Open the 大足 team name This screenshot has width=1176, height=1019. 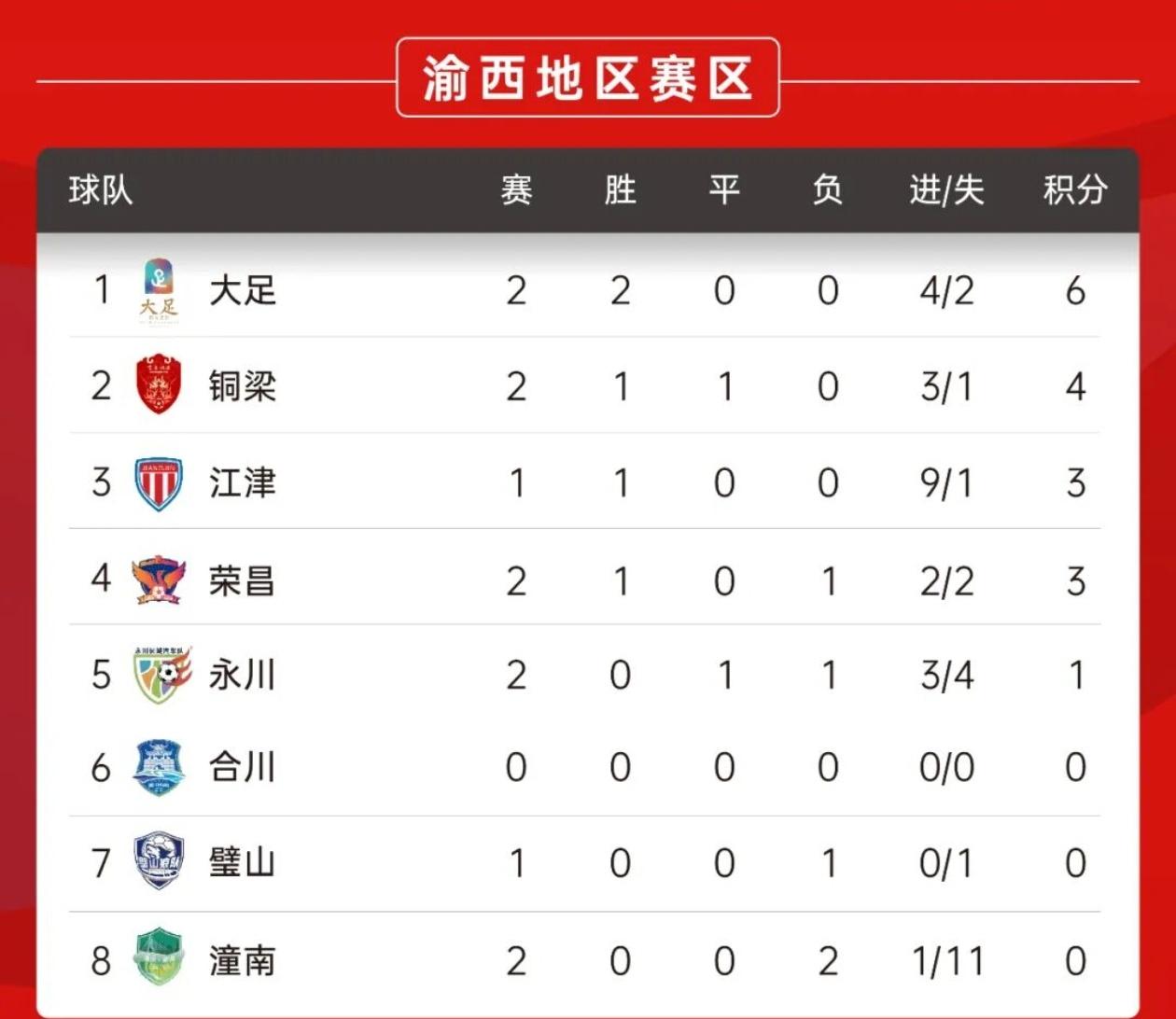(243, 290)
